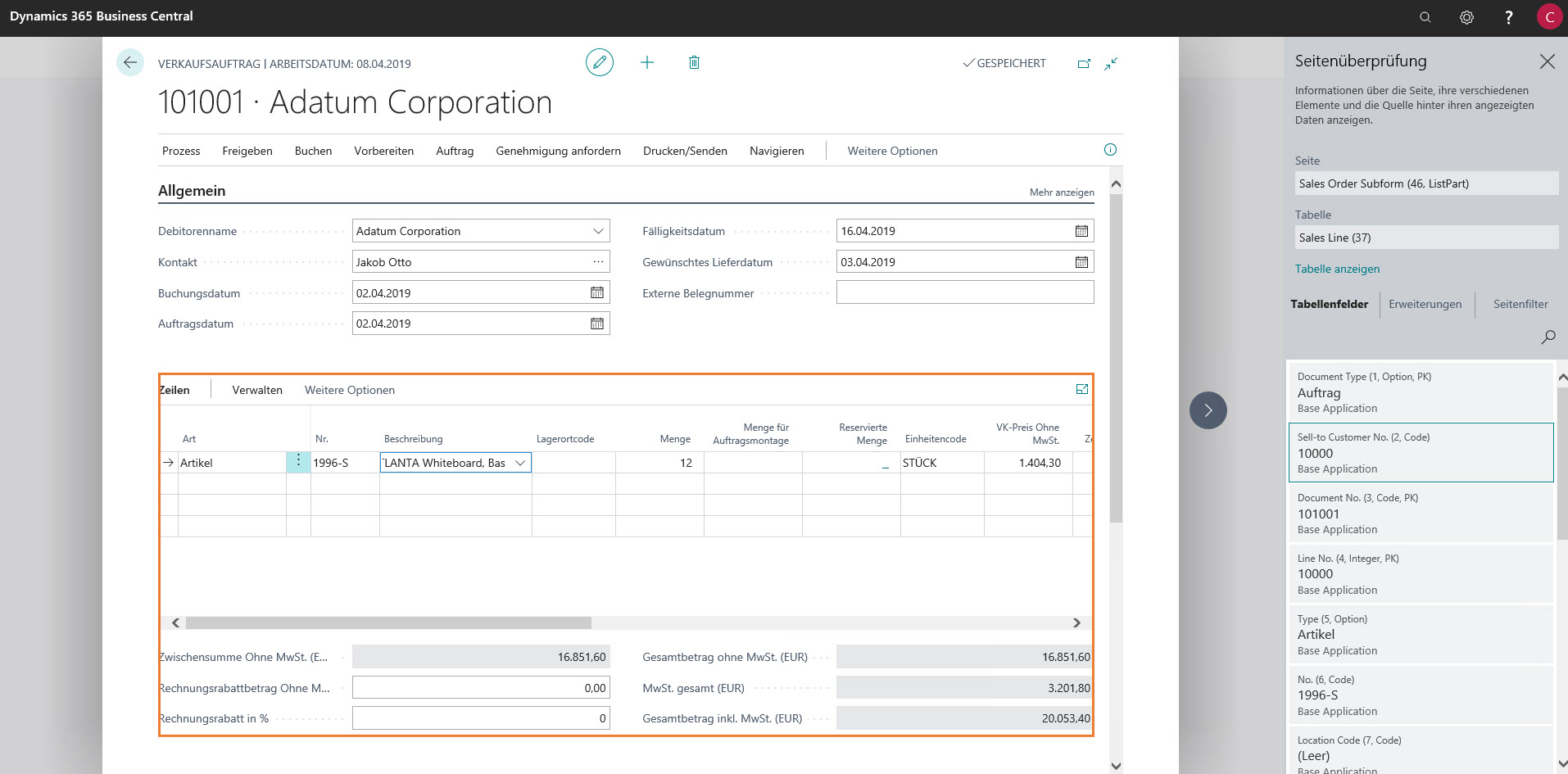
Task: Click the trash delete icon
Action: coord(694,62)
